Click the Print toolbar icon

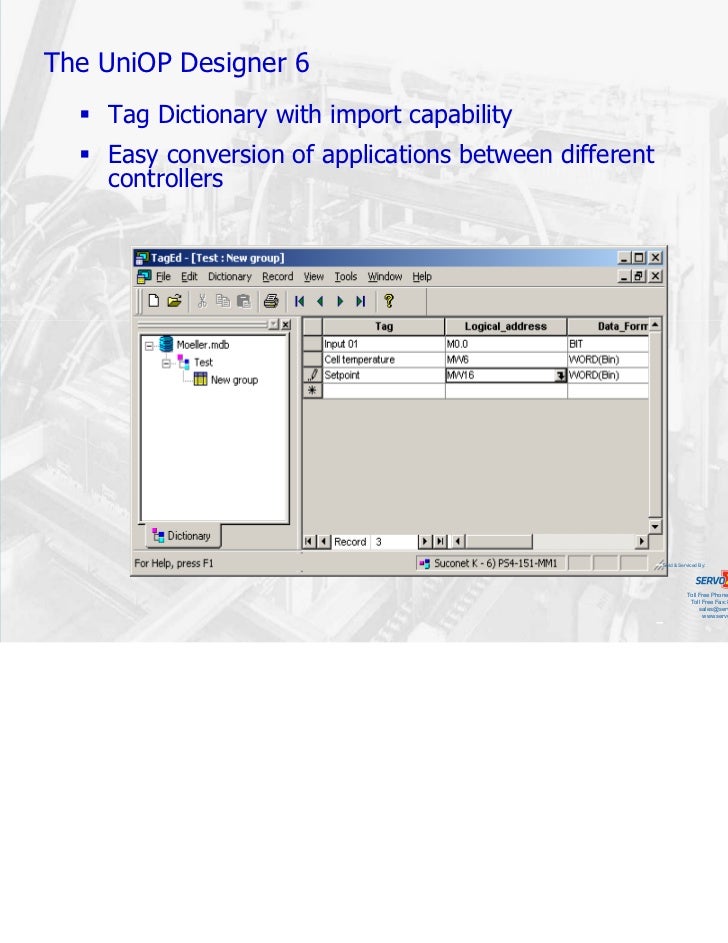pyautogui.click(x=271, y=301)
